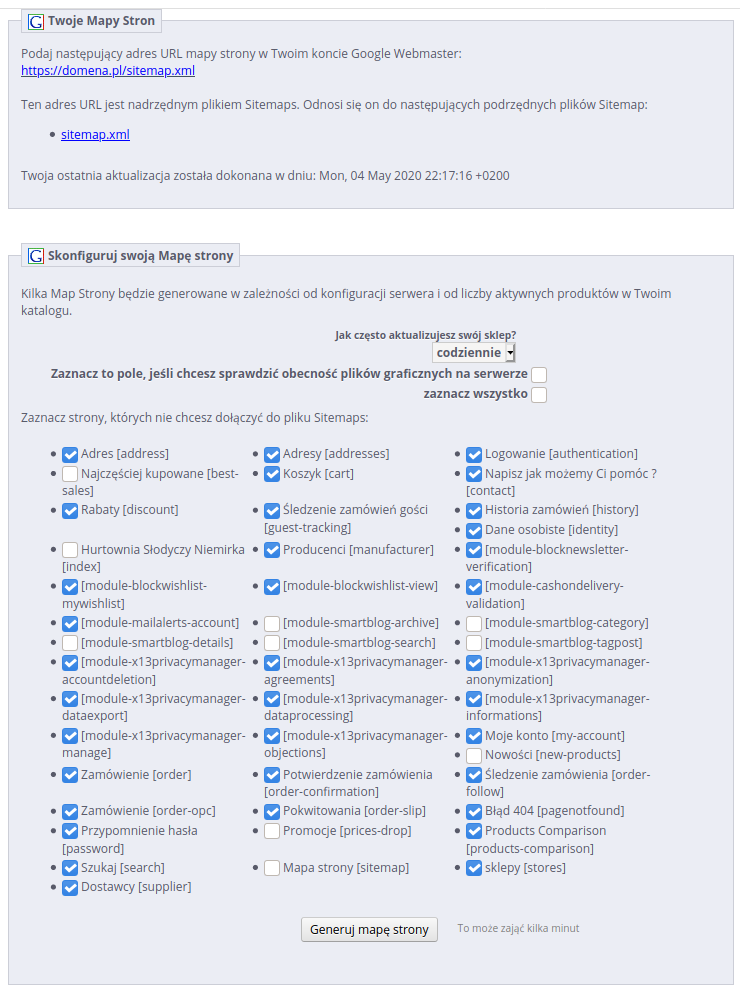Uncheck the Logowanie [authentication] checkbox
The width and height of the screenshot is (740, 993).
pos(474,455)
